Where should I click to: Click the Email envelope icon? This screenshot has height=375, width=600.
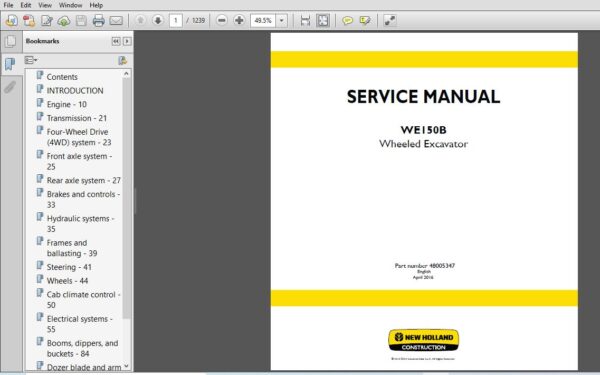coord(116,20)
